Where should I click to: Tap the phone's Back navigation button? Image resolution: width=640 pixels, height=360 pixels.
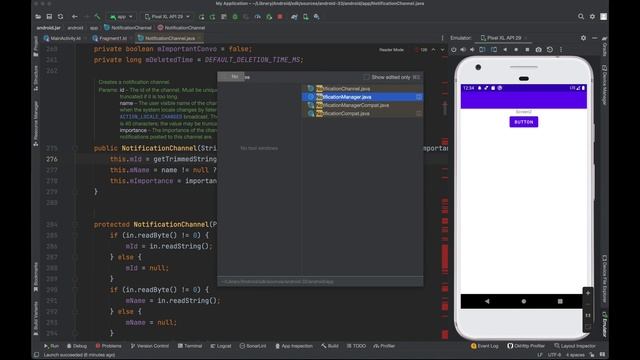pyautogui.click(x=487, y=301)
